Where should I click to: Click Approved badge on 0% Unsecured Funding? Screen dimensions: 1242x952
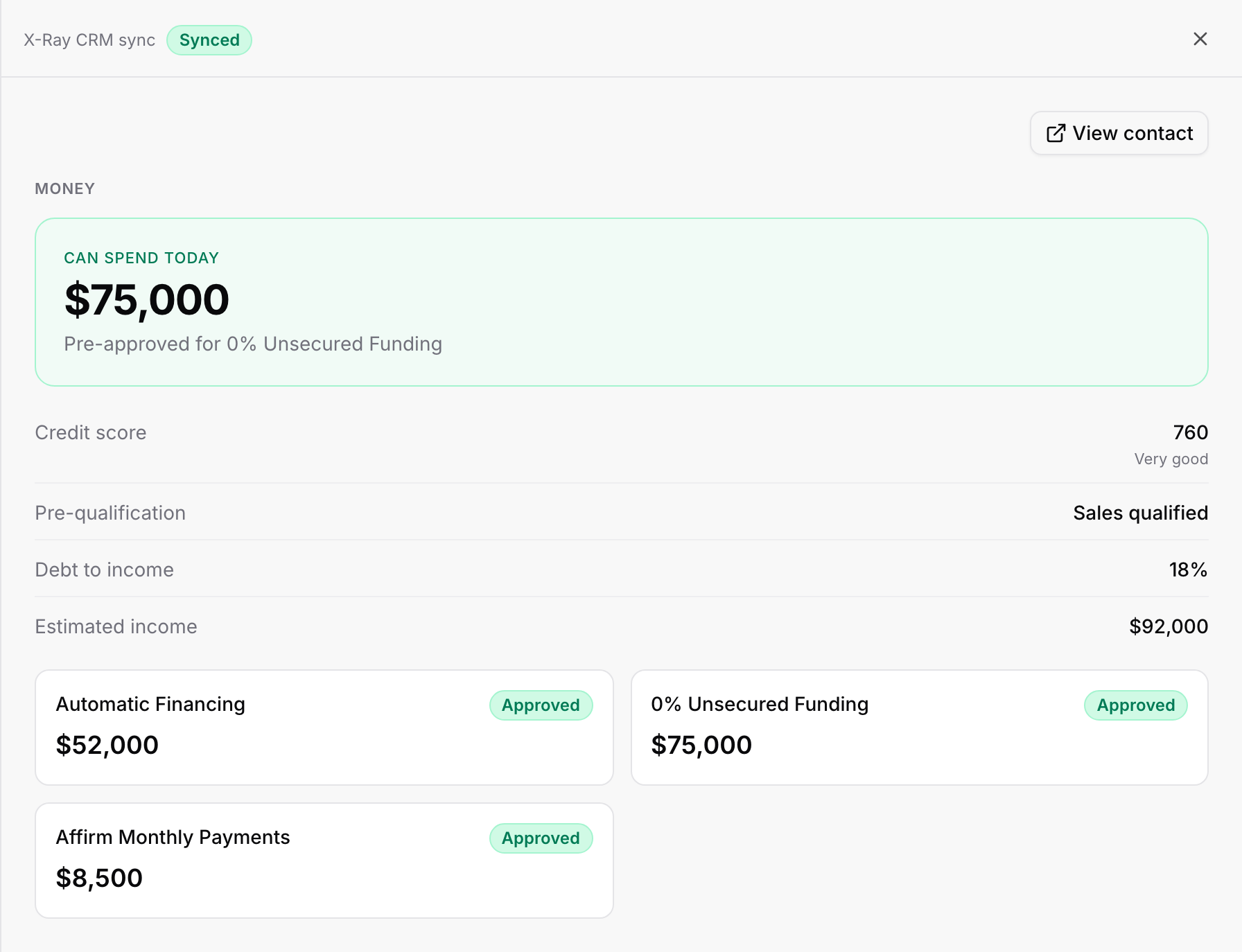coord(1136,705)
